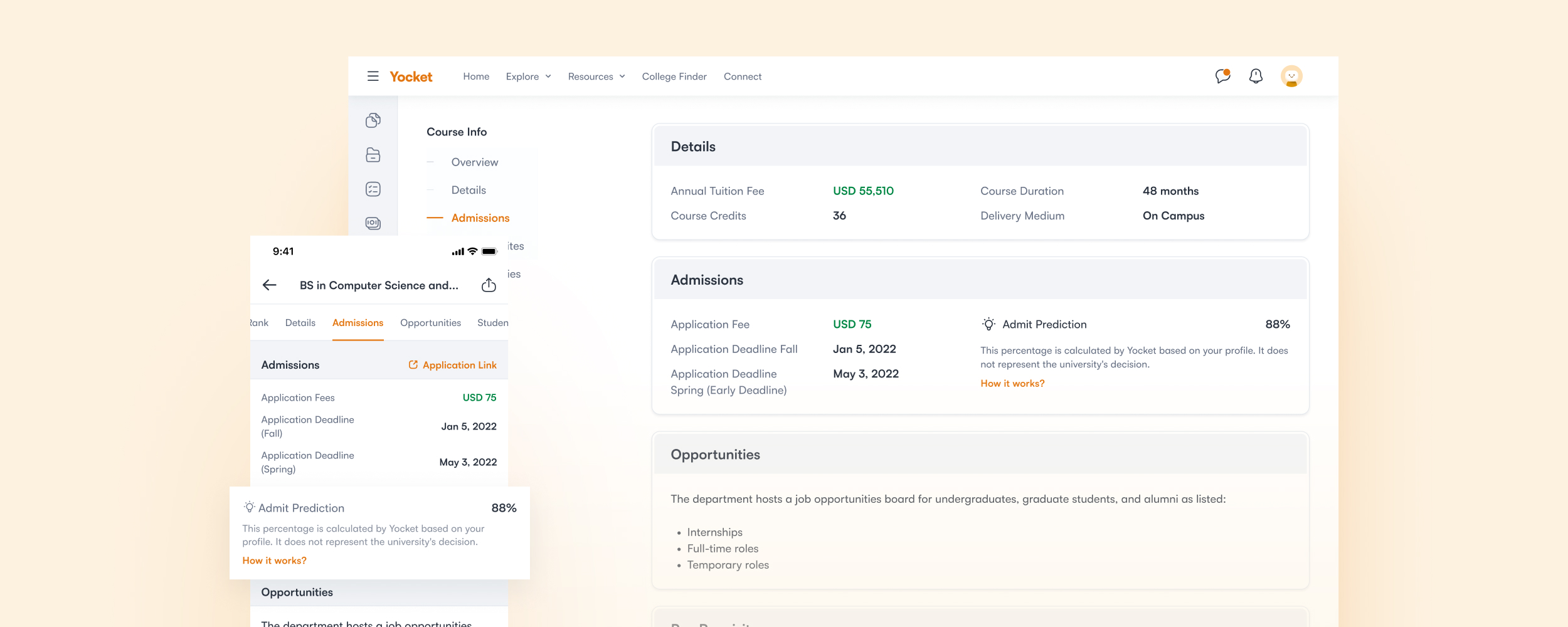Go to Connect in the navbar
This screenshot has height=627, width=1568.
tap(743, 76)
